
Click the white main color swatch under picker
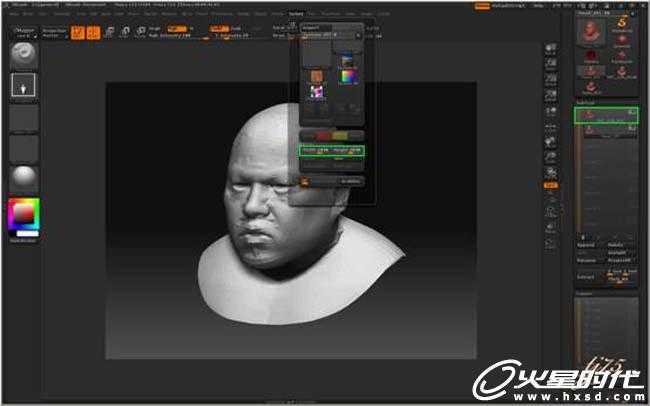[27, 233]
